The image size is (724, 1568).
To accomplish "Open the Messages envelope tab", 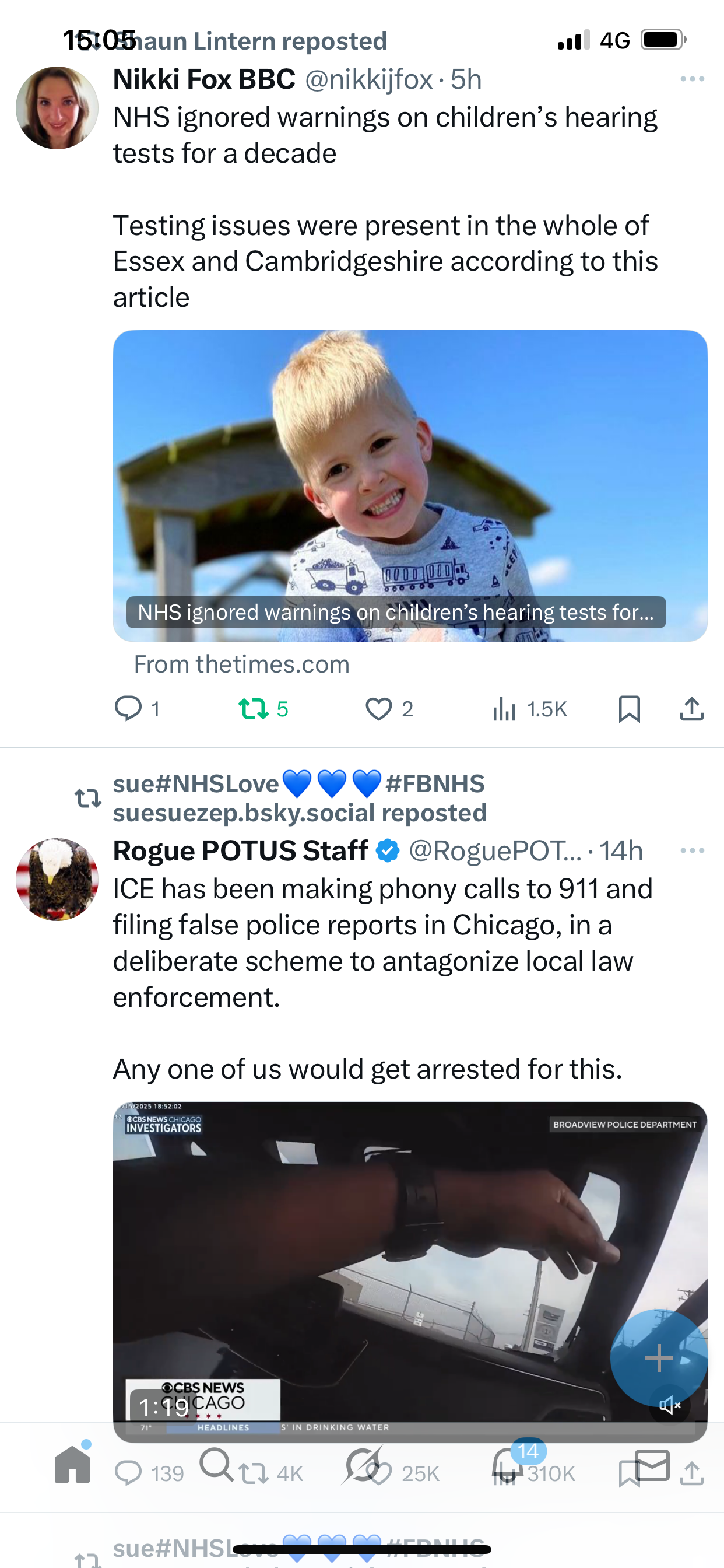I will (652, 1465).
